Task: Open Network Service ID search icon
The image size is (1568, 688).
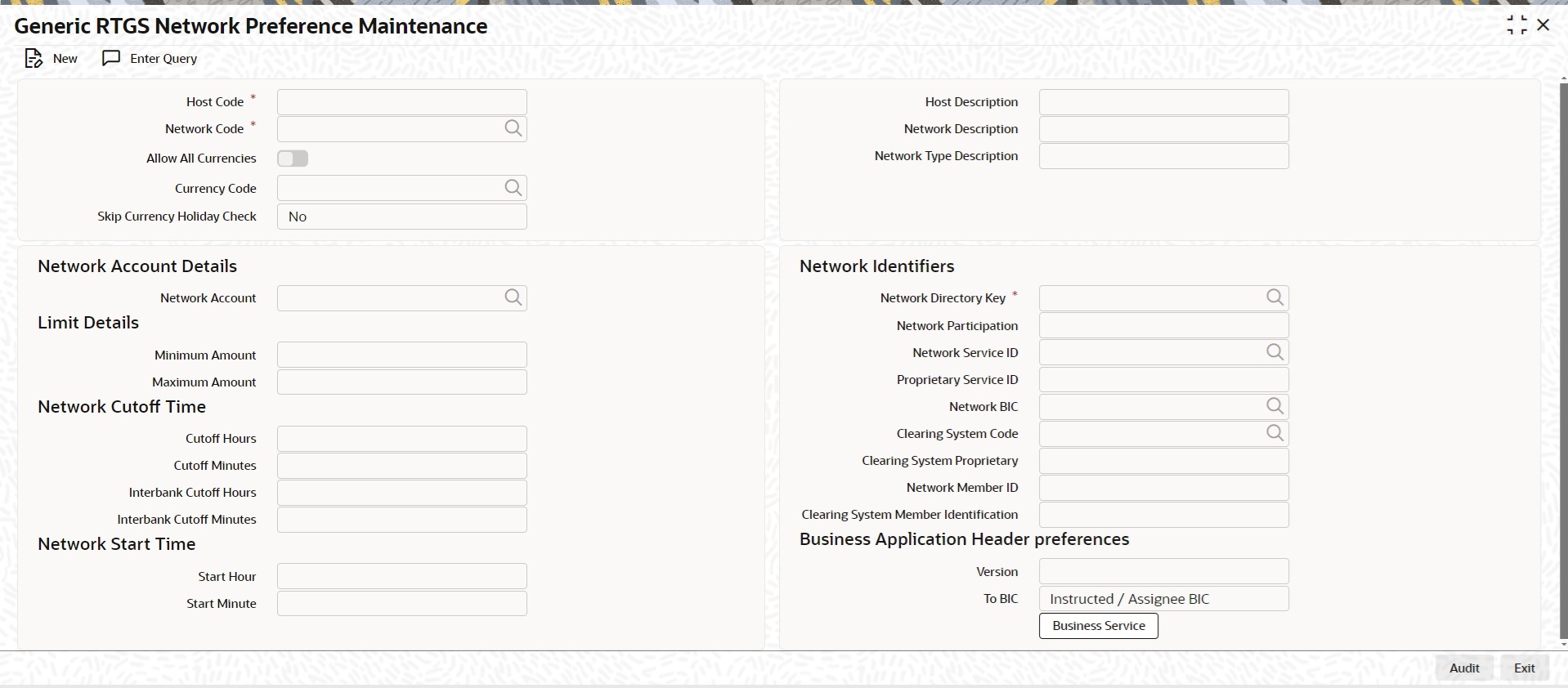Action: click(1275, 352)
